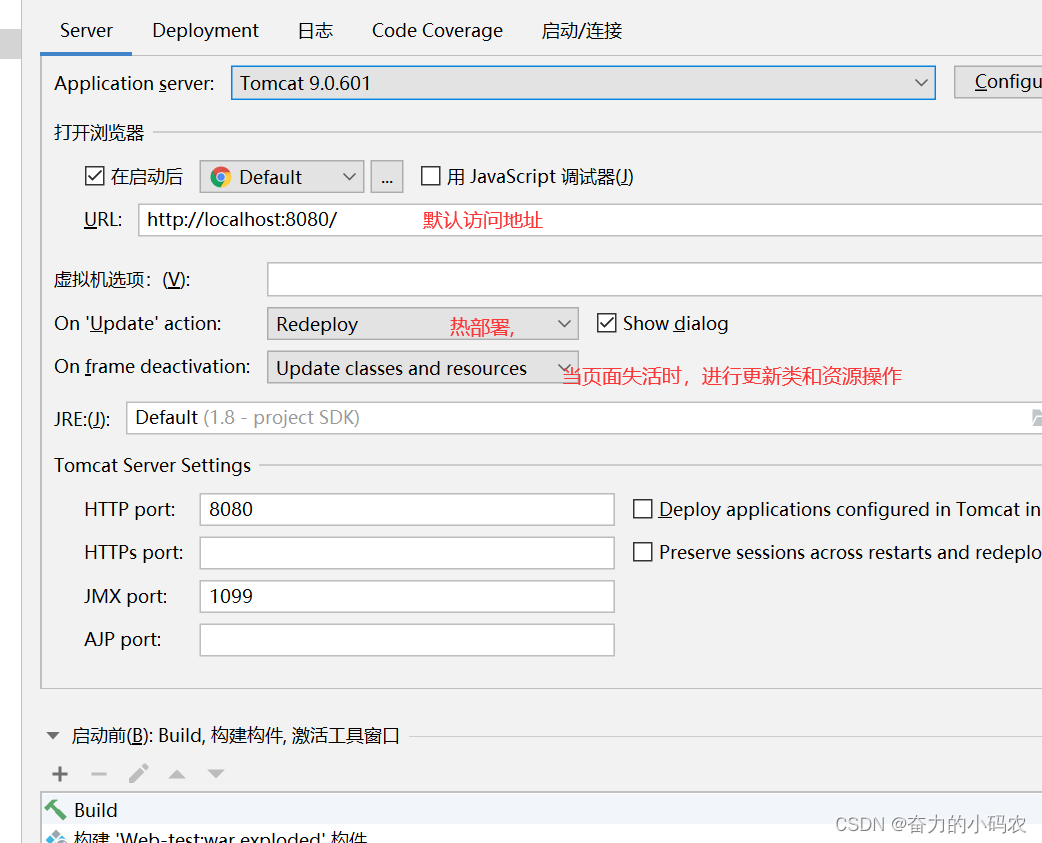
Task: Toggle the Show dialog checkbox
Action: (x=606, y=323)
